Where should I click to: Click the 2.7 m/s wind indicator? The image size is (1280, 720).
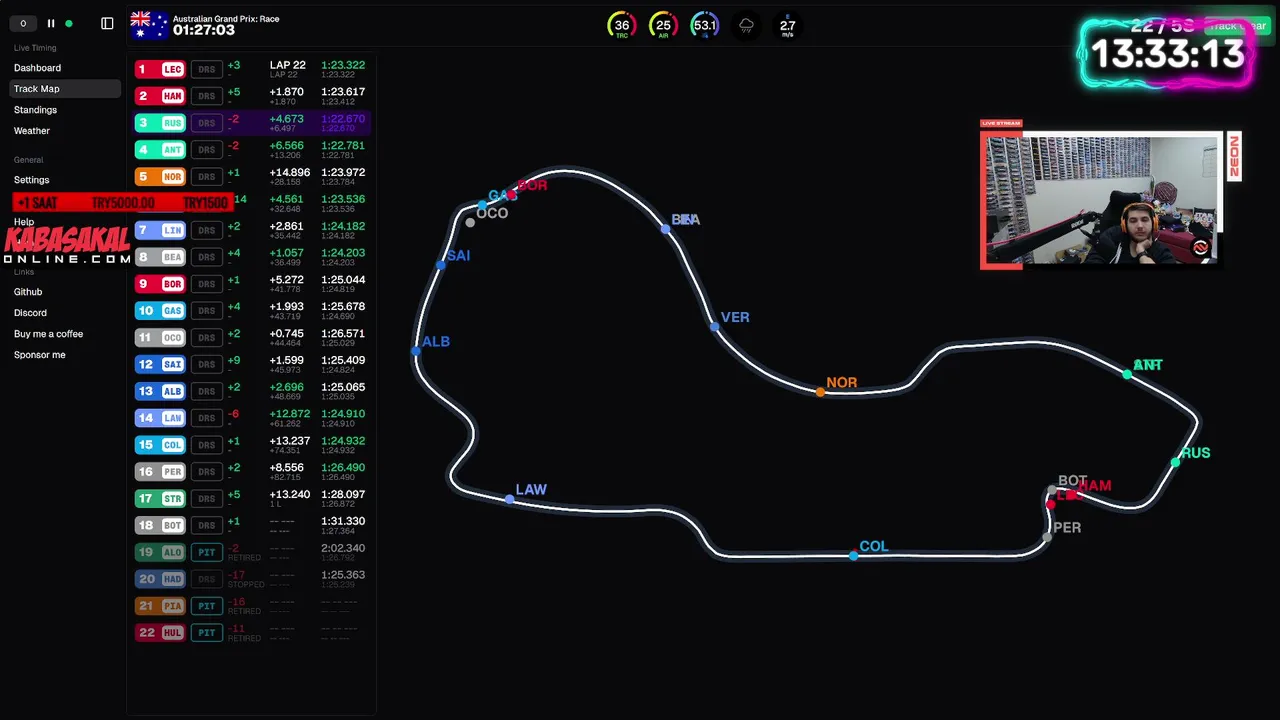point(788,26)
